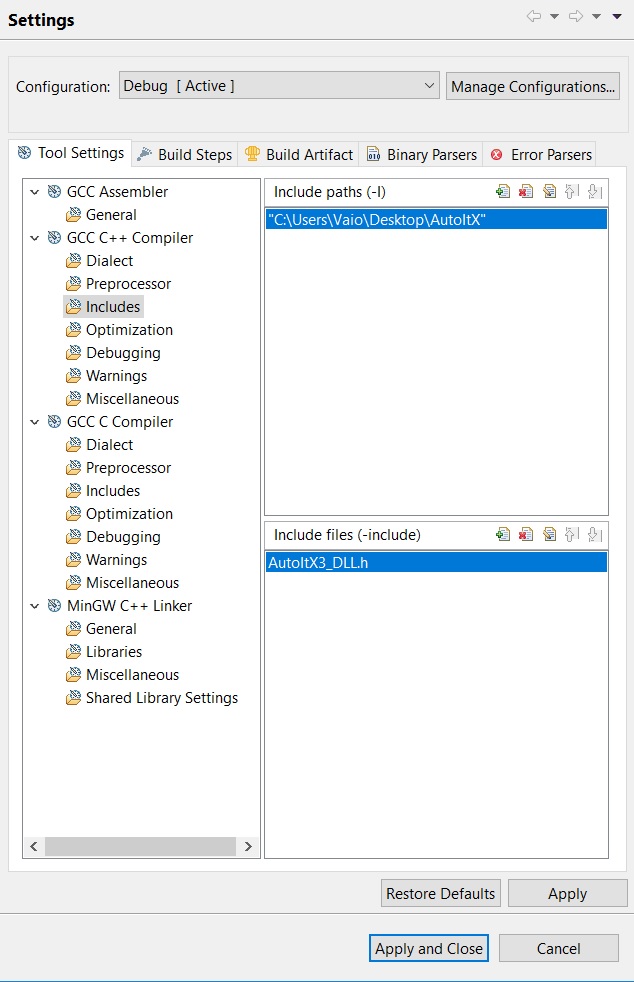The height and width of the screenshot is (982, 634).
Task: Delete the selected include path entry
Action: (526, 192)
